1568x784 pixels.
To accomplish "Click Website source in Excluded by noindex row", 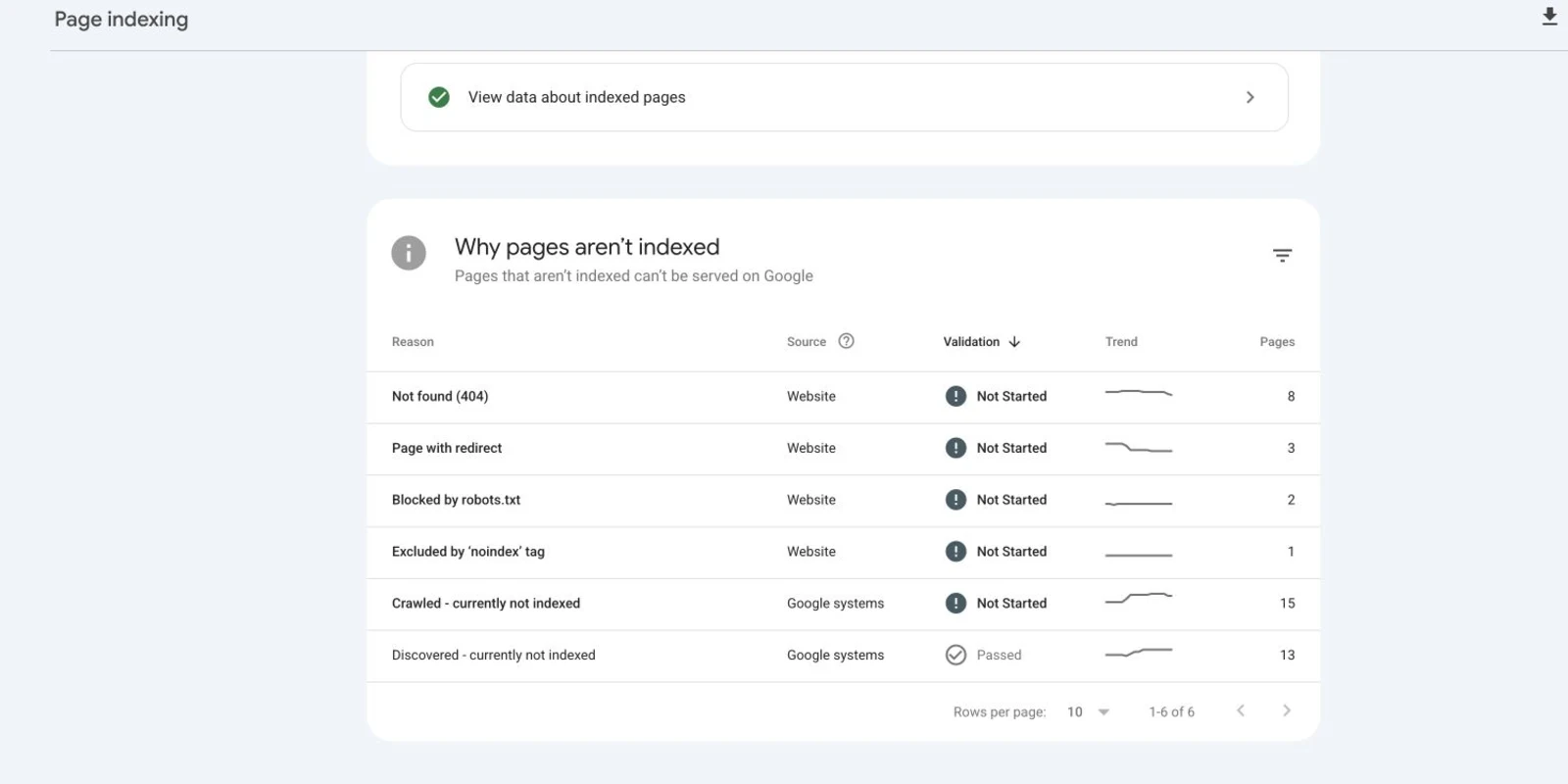I will (811, 552).
